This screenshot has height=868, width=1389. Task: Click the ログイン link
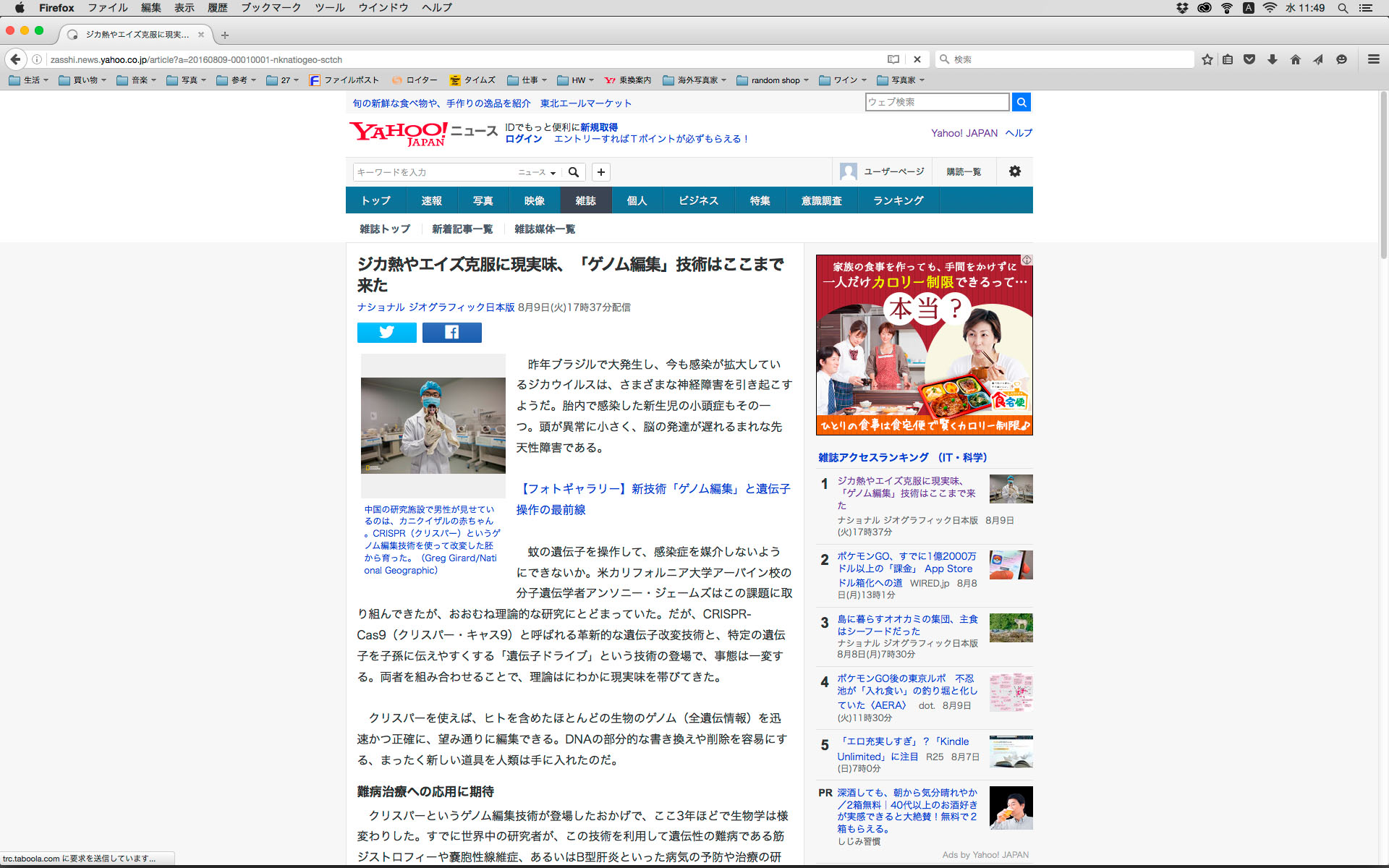[523, 139]
